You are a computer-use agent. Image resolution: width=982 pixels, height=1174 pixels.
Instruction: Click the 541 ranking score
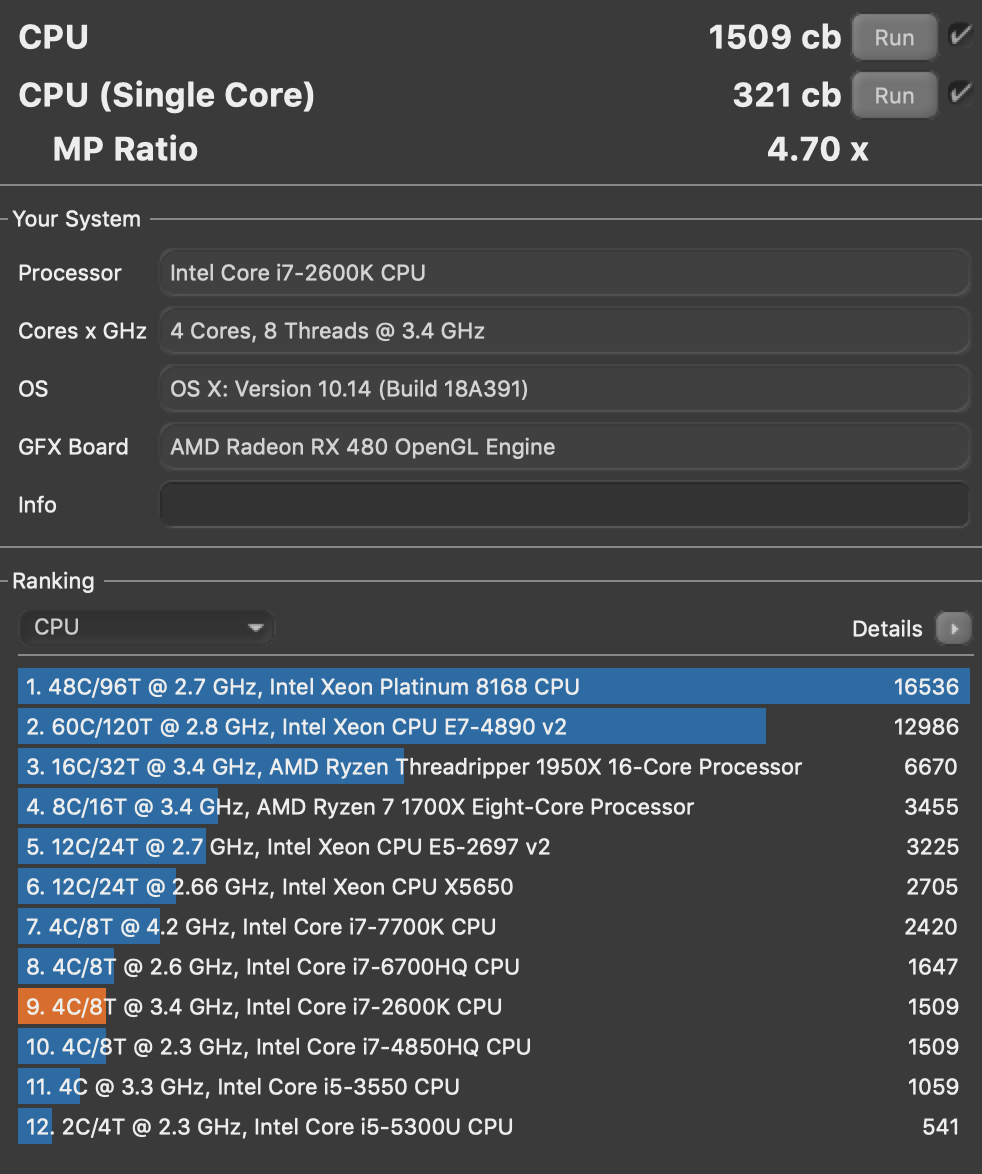tap(941, 1127)
